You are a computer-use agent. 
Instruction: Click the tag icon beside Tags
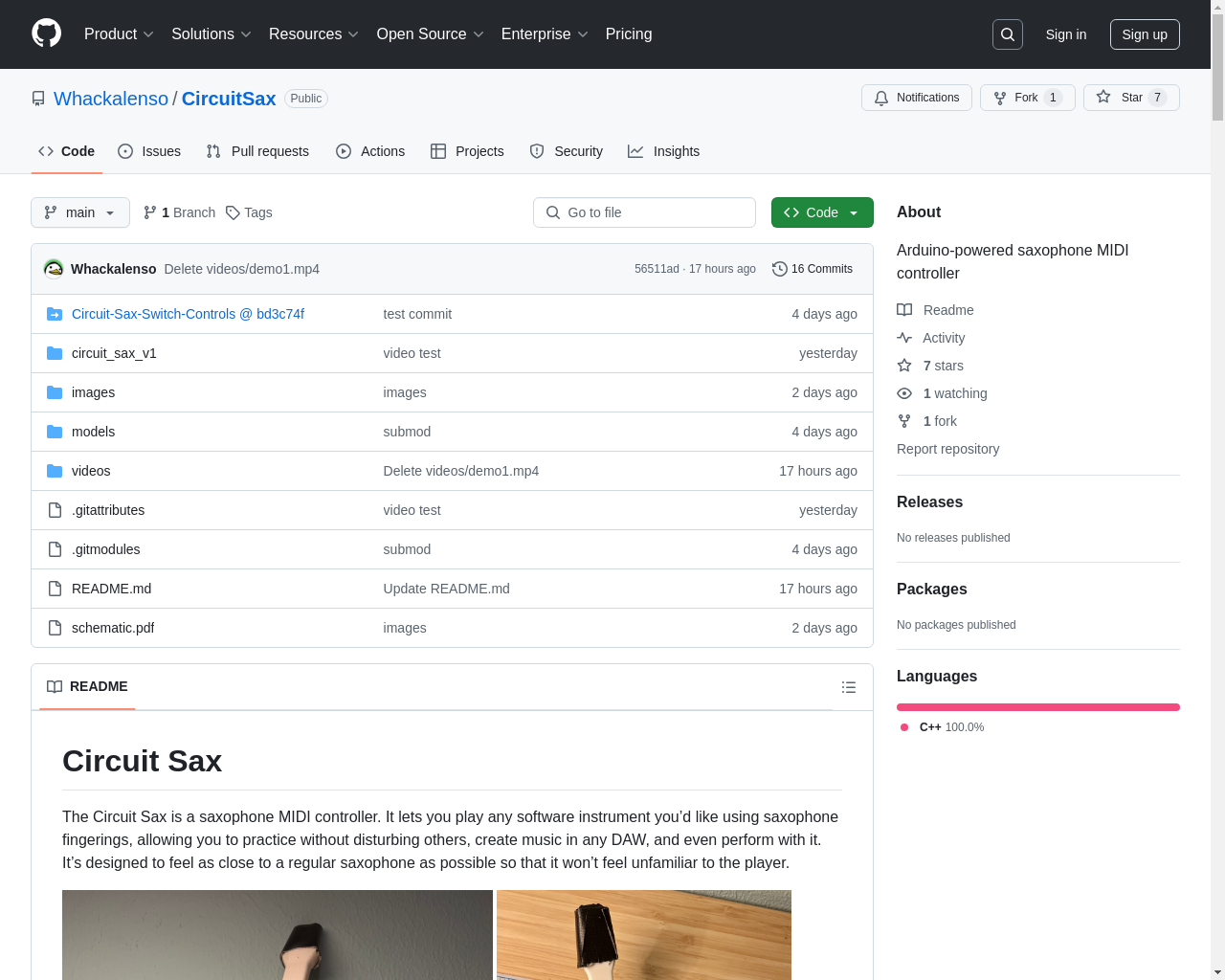[x=233, y=212]
